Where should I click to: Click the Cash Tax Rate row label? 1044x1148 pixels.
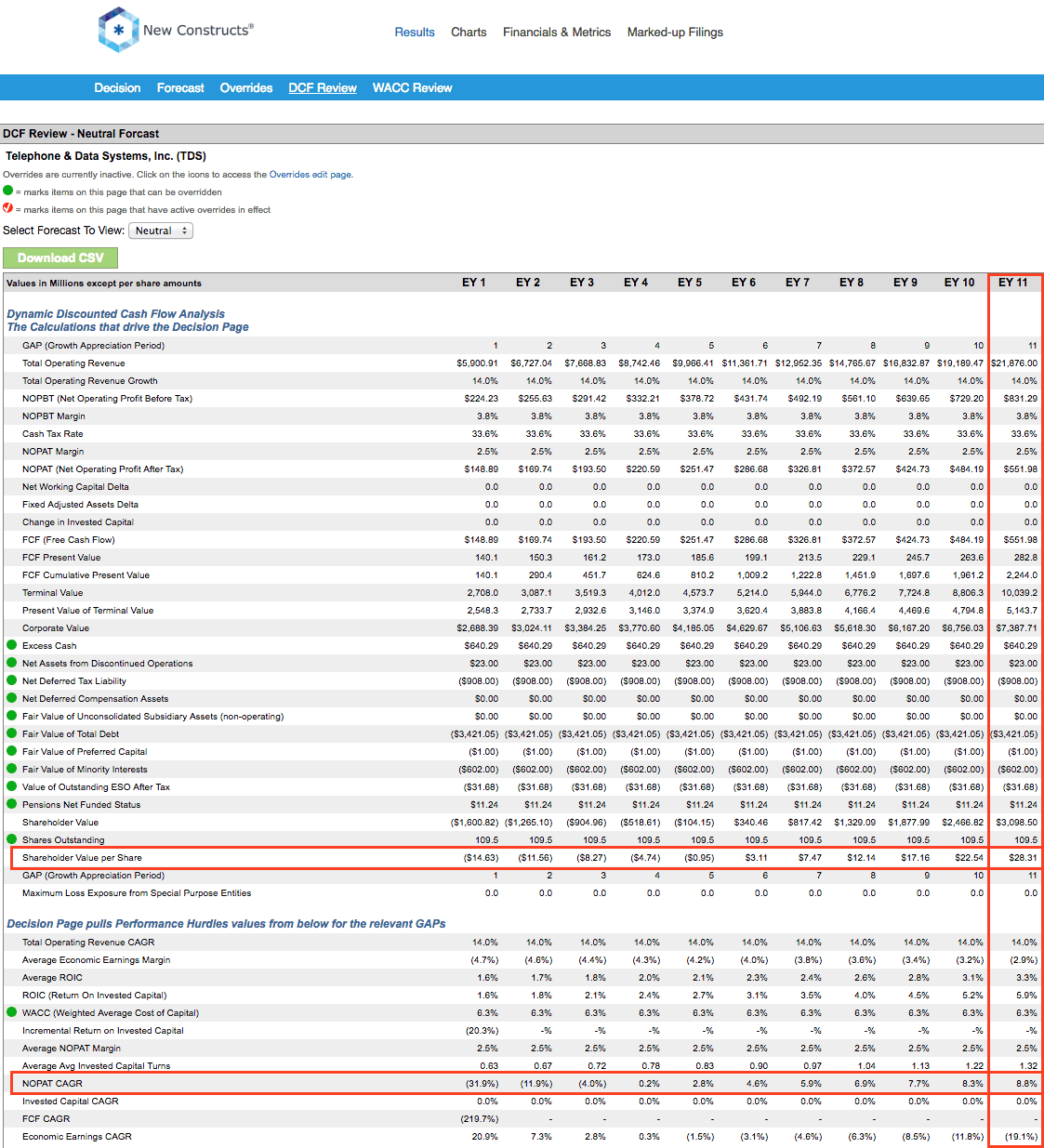[52, 433]
